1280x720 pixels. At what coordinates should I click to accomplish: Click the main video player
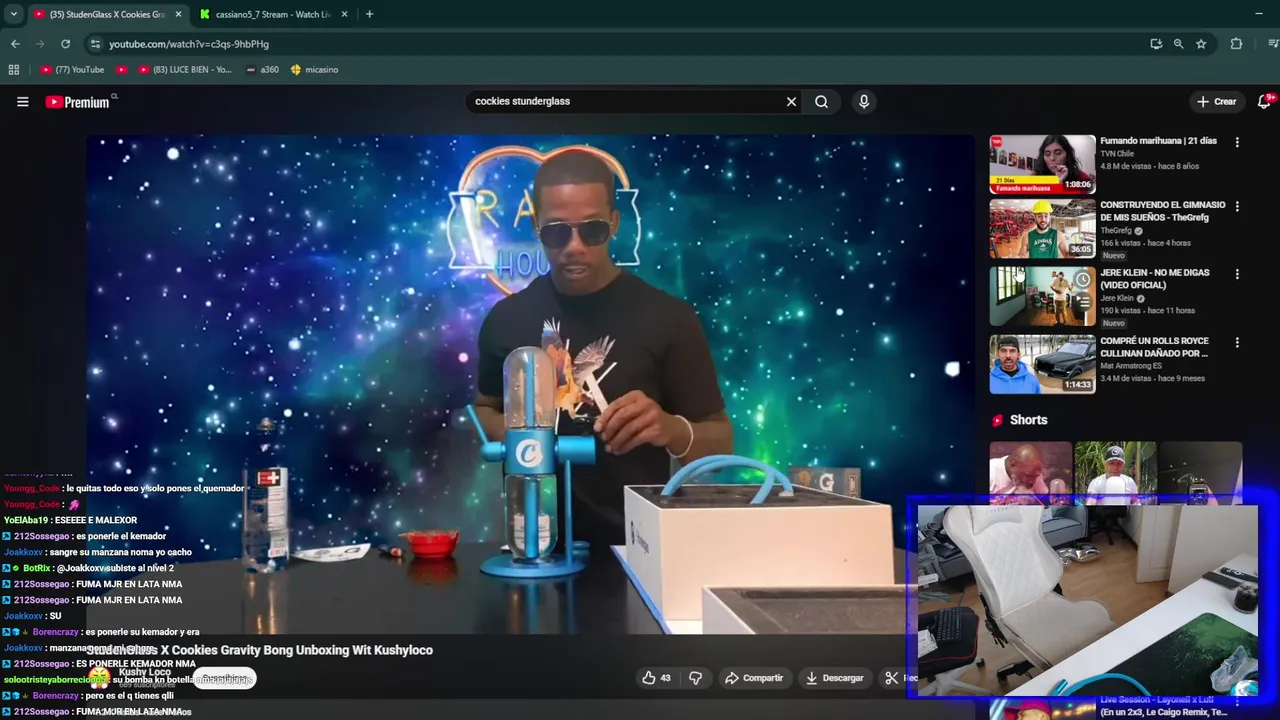(x=530, y=385)
